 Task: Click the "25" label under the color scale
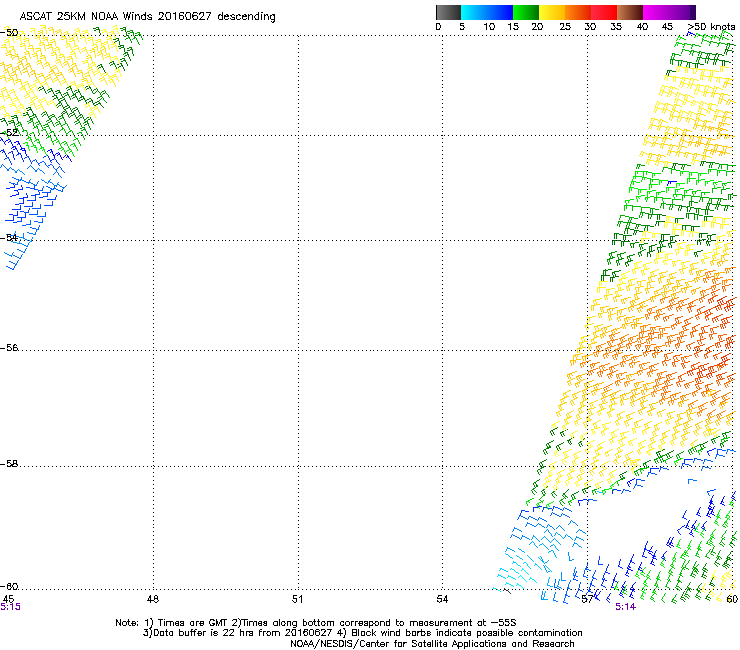pyautogui.click(x=565, y=27)
